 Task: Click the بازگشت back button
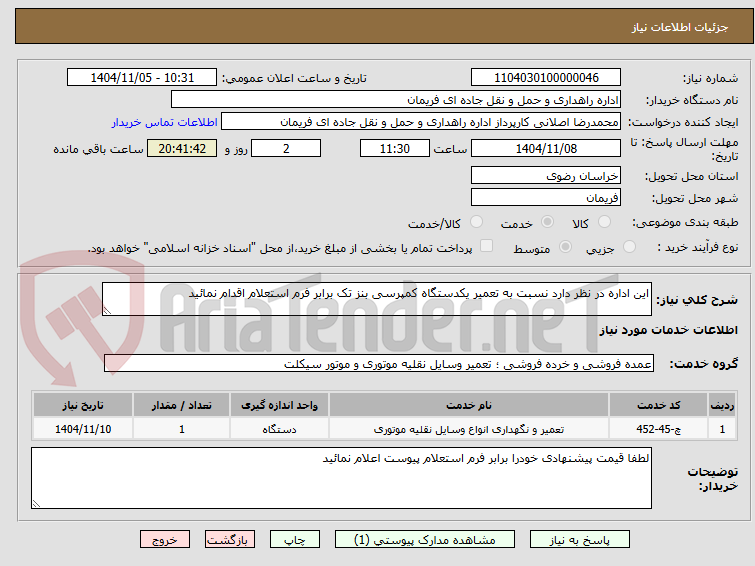coord(229,540)
